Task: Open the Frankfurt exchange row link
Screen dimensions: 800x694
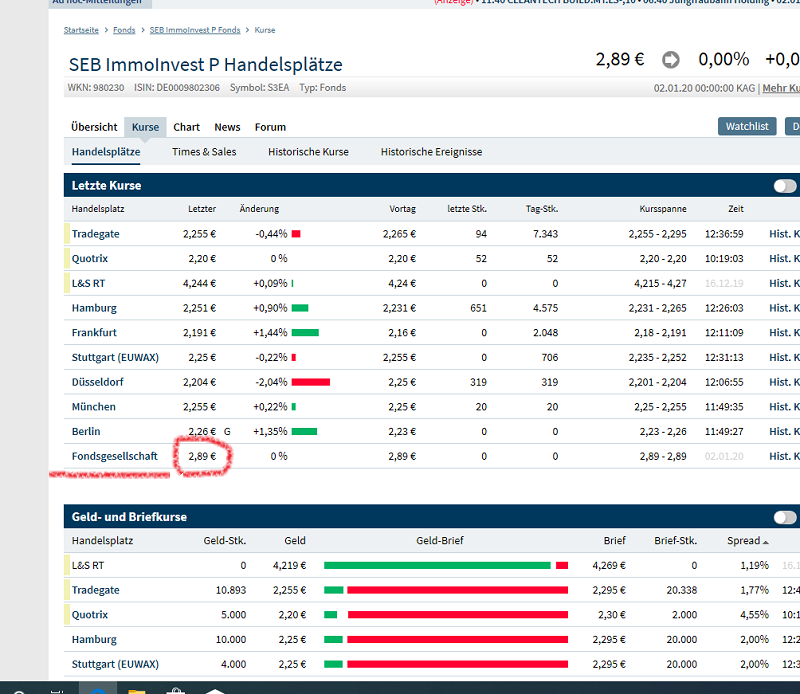Action: [x=94, y=333]
